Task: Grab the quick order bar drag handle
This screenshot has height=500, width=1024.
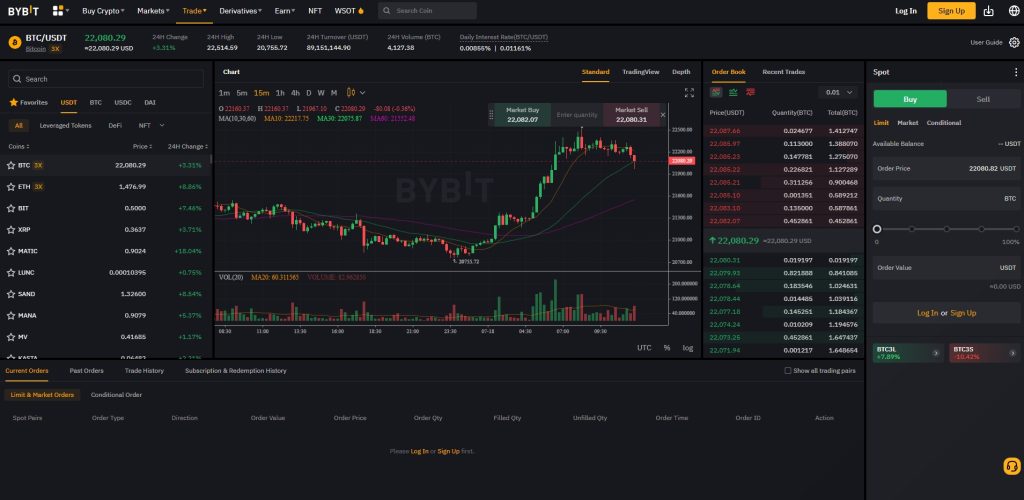Action: tap(491, 115)
